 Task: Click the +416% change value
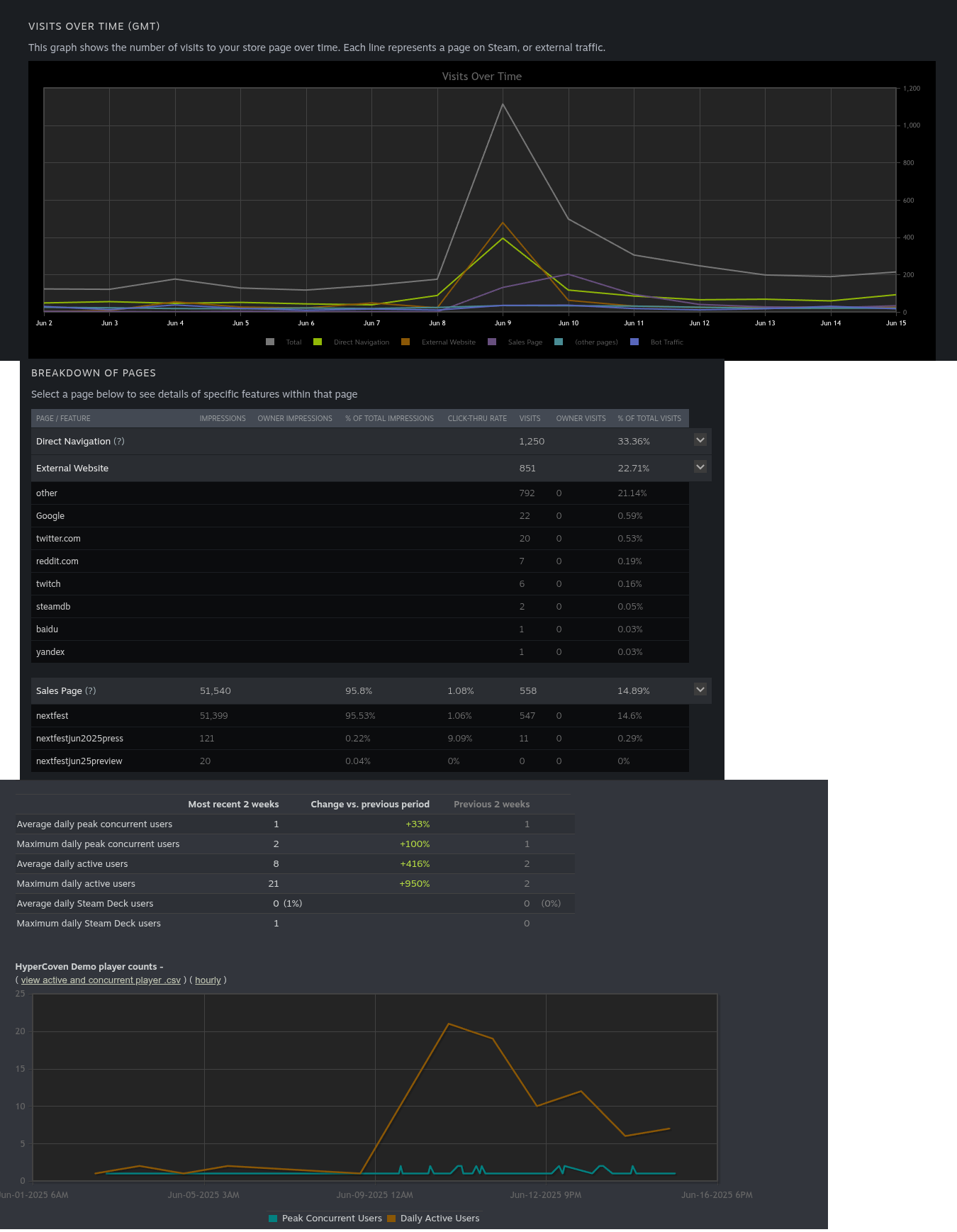(415, 864)
